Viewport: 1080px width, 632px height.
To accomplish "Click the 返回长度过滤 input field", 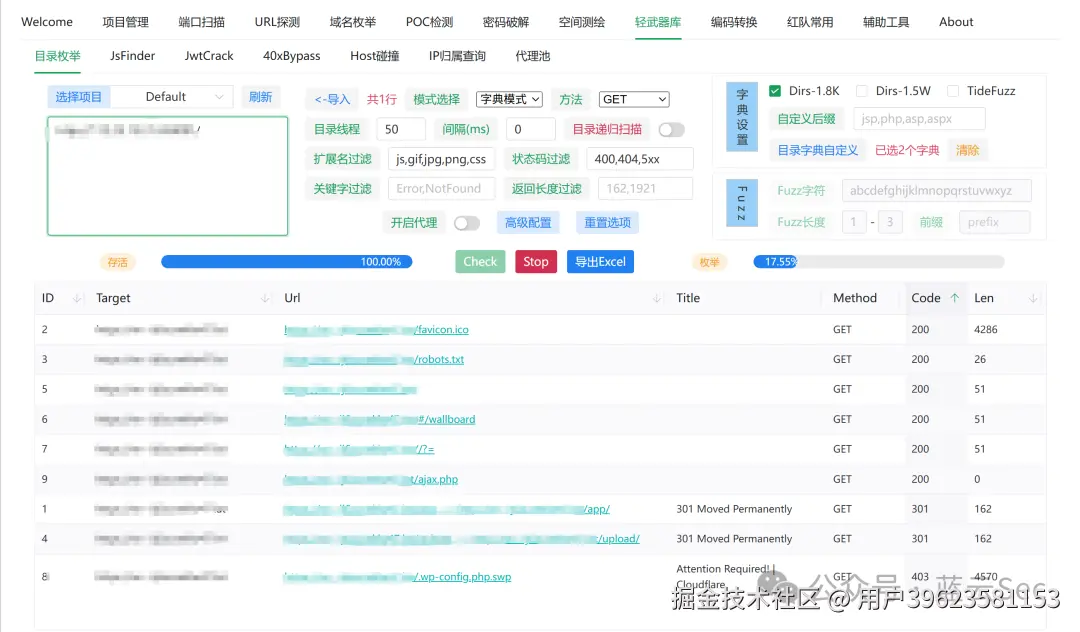I will click(645, 189).
